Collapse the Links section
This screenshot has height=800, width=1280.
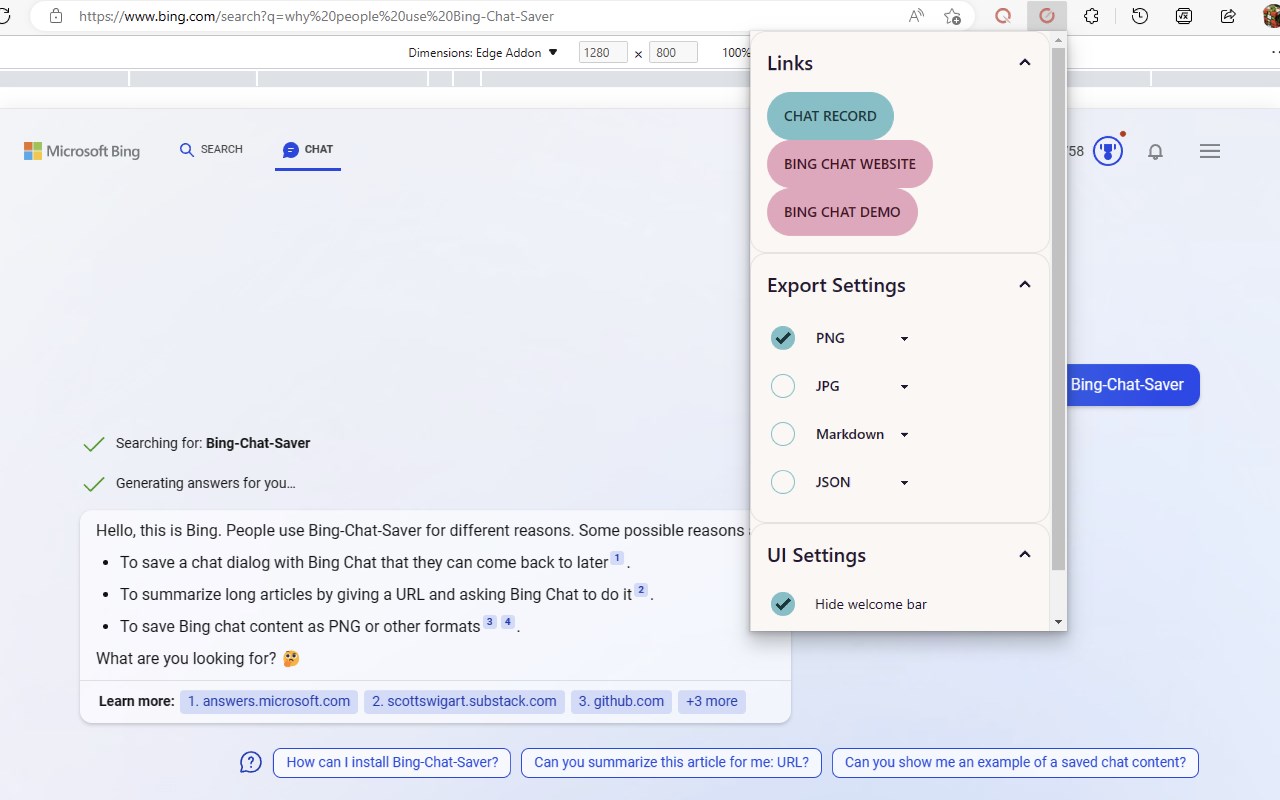tap(1024, 63)
